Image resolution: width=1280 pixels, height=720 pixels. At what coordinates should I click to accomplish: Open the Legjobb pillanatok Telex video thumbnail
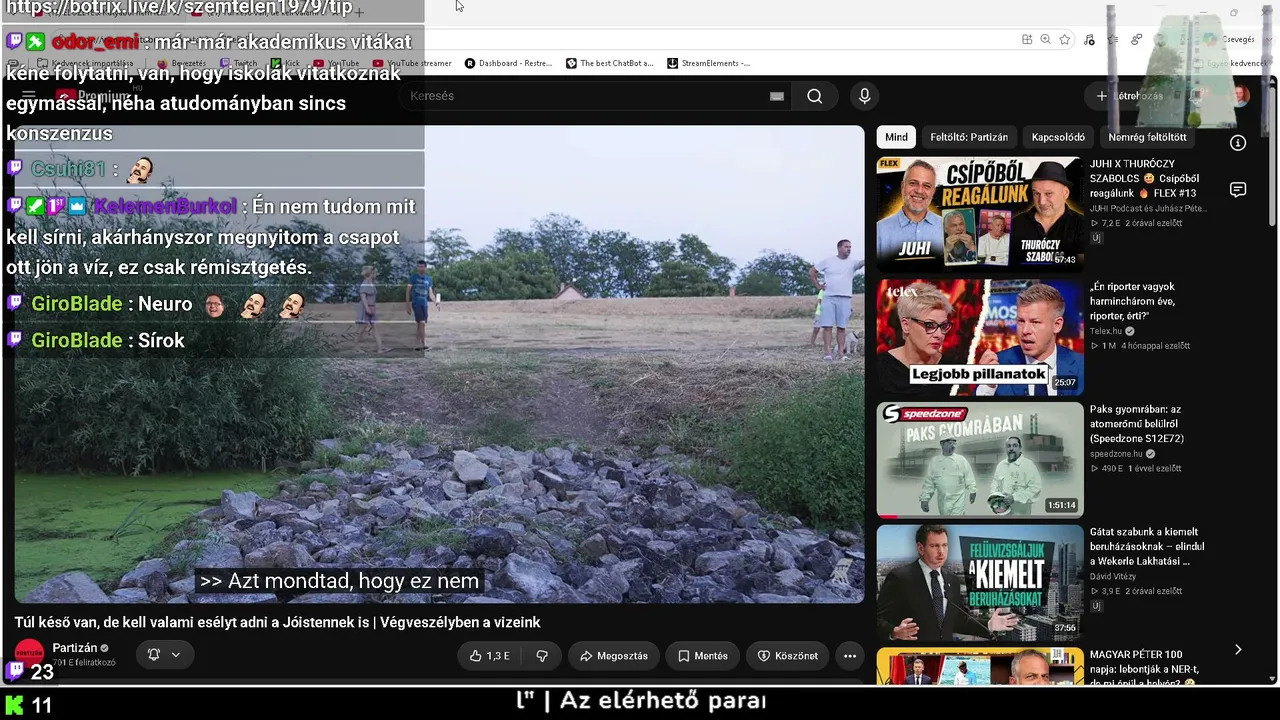980,337
